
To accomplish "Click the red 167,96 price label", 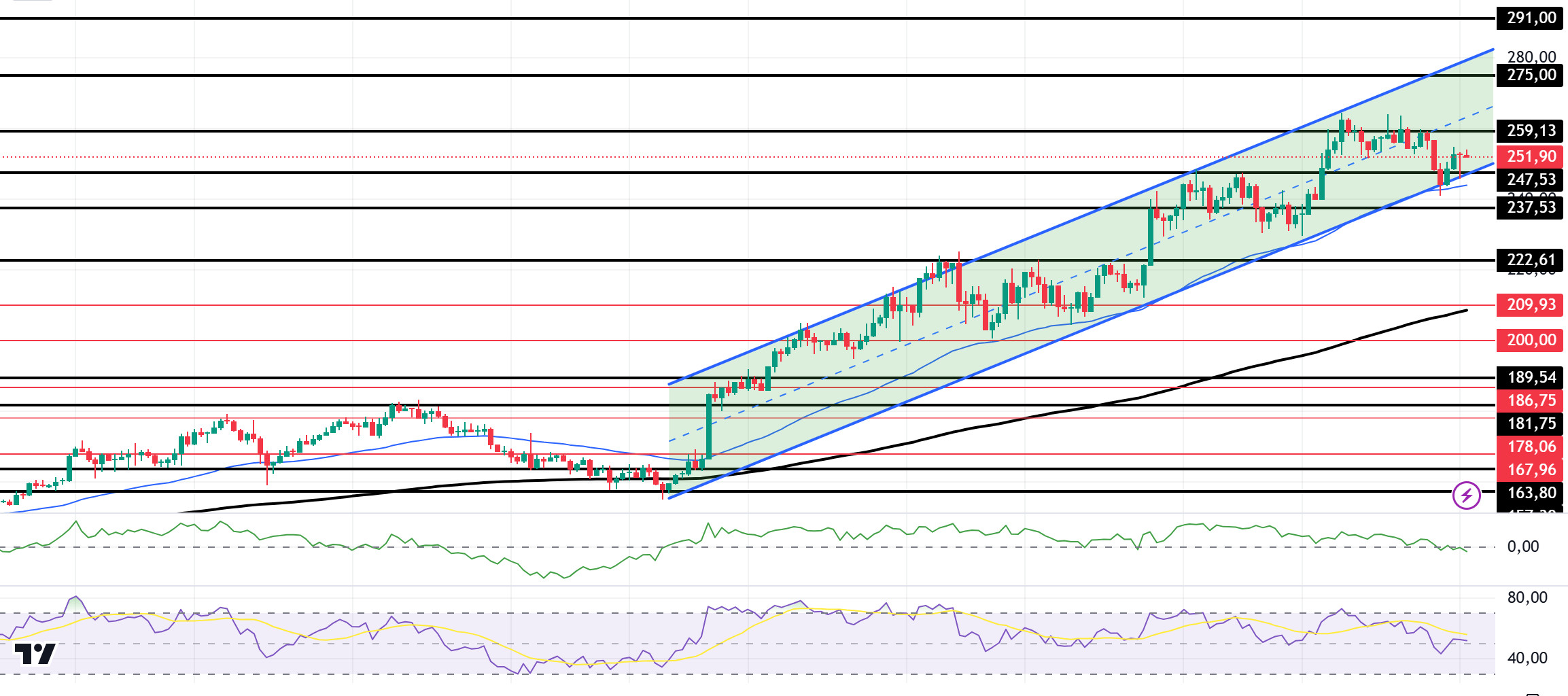I will pyautogui.click(x=1529, y=470).
